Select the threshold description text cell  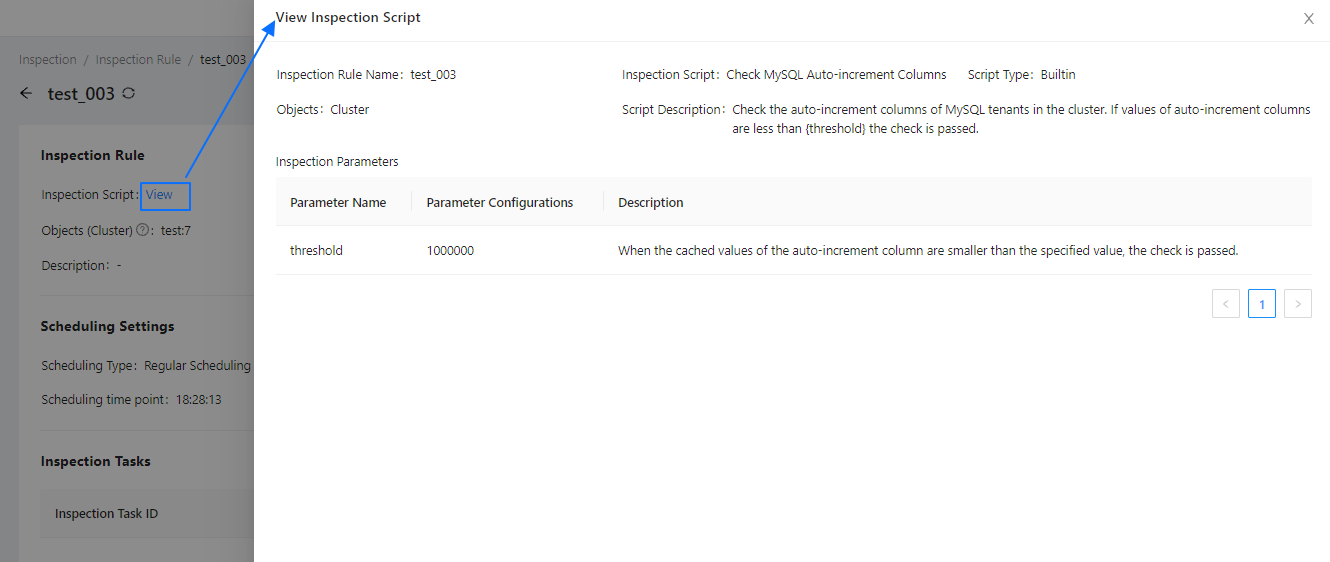[928, 251]
